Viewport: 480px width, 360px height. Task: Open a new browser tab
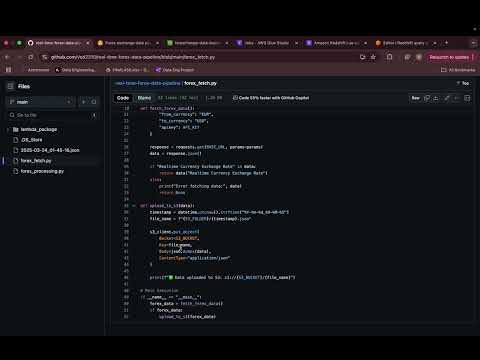point(446,43)
